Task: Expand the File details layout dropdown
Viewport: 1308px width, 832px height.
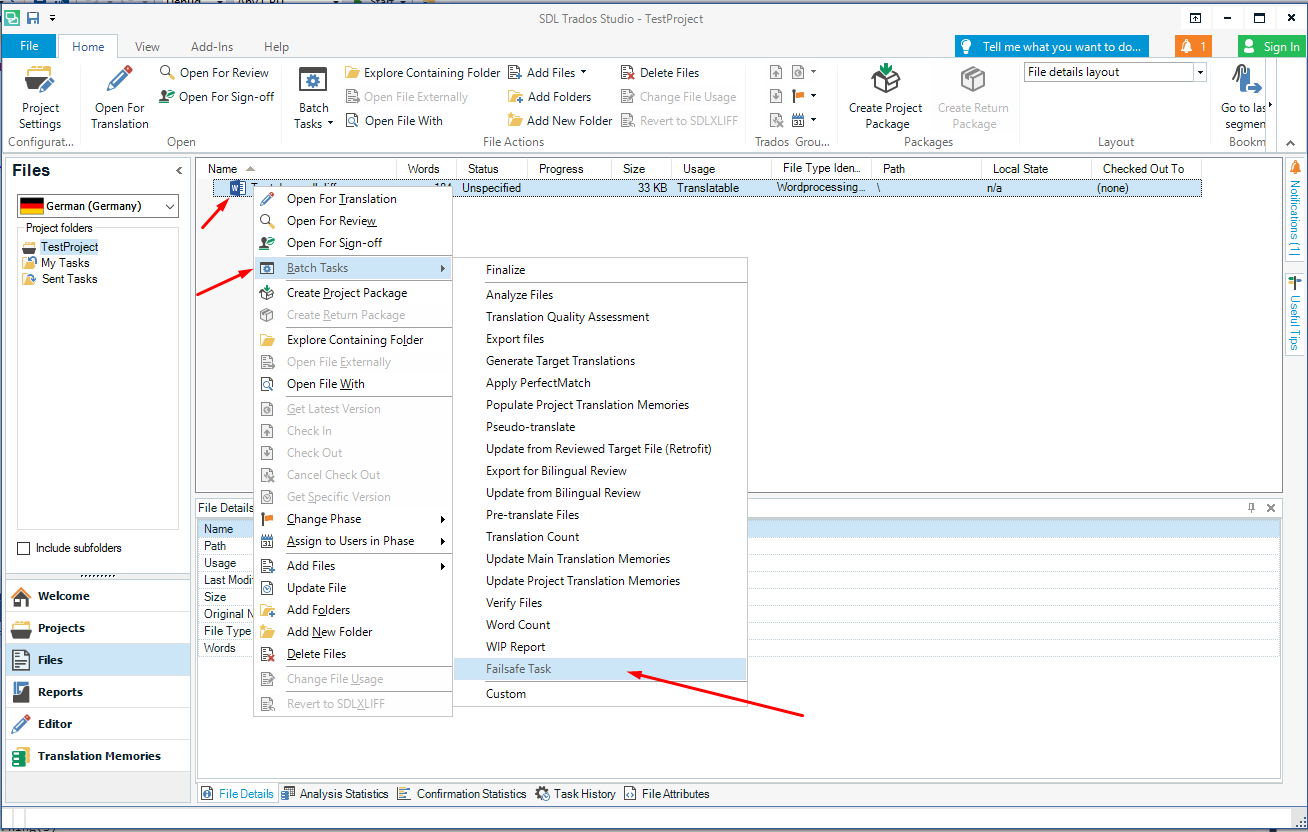Action: pyautogui.click(x=1199, y=72)
